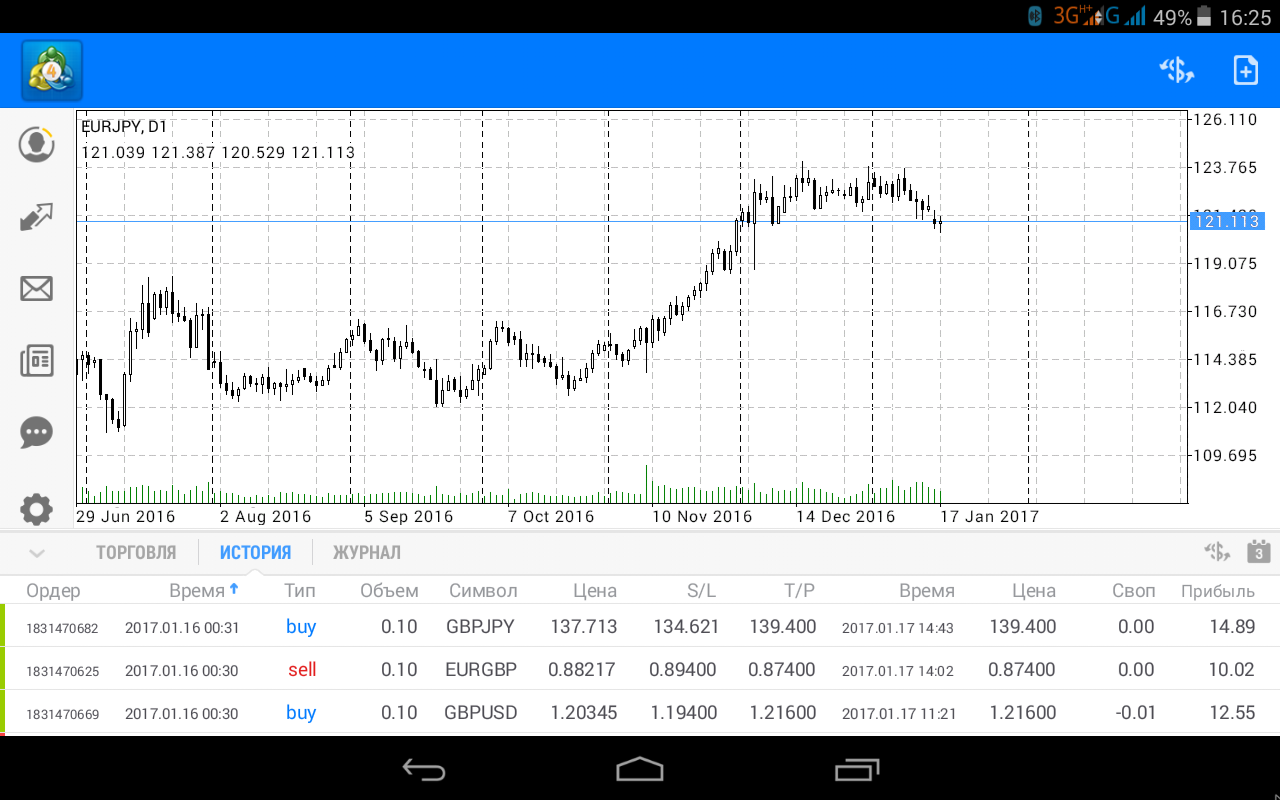Sort by Объем column header
Image resolution: width=1280 pixels, height=800 pixels.
389,591
